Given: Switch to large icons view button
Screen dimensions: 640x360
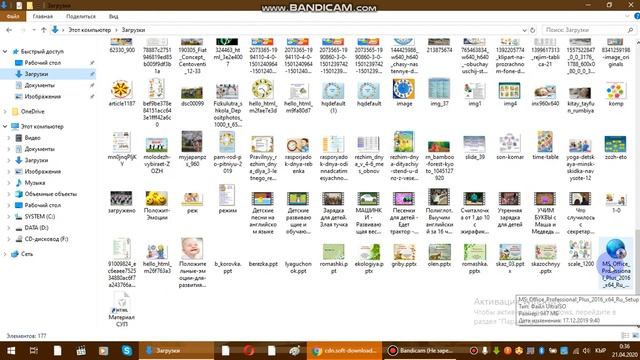Looking at the screenshot, I should coord(635,336).
